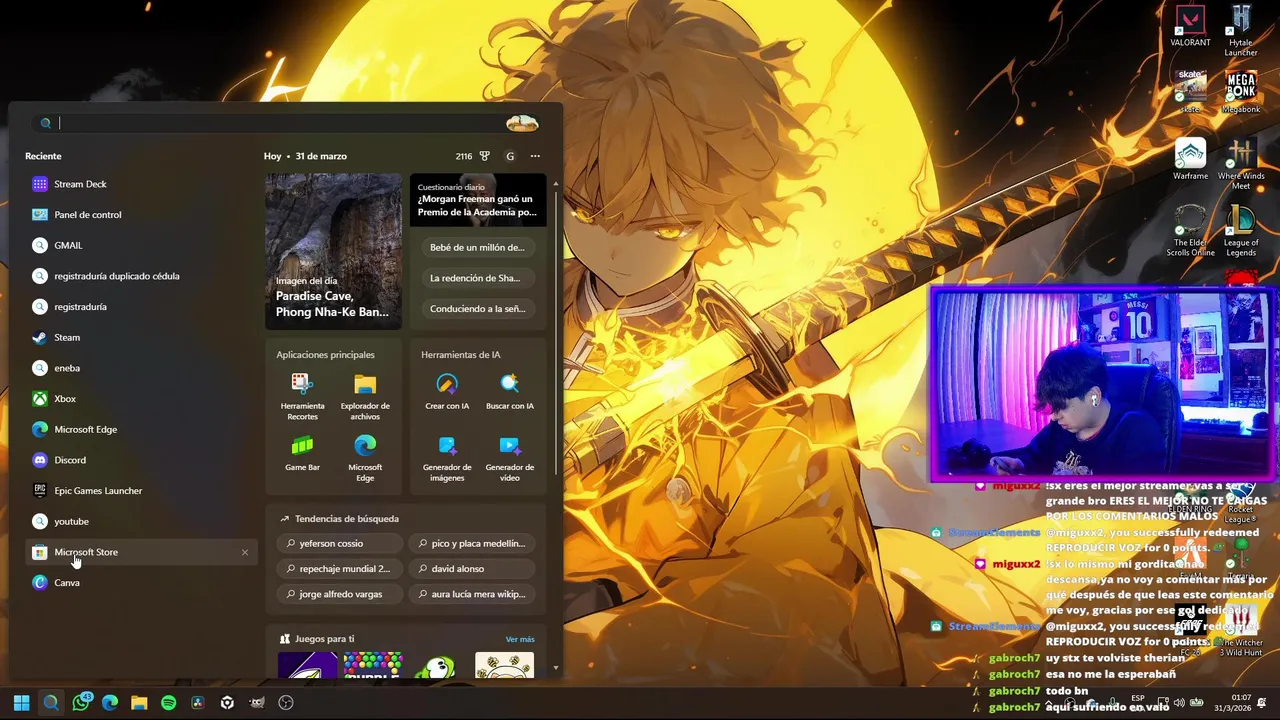Search trending 'repechaje mundial 2...'

click(x=339, y=569)
